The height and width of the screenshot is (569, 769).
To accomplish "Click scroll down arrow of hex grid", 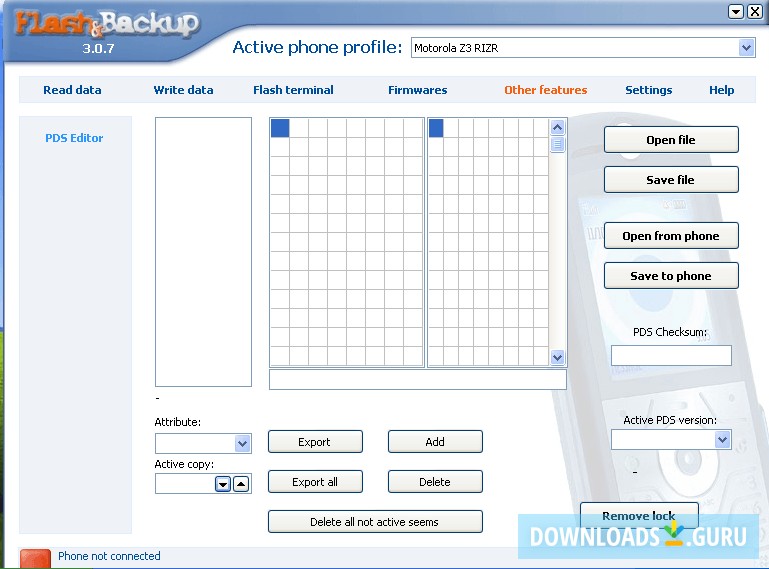I will point(557,357).
